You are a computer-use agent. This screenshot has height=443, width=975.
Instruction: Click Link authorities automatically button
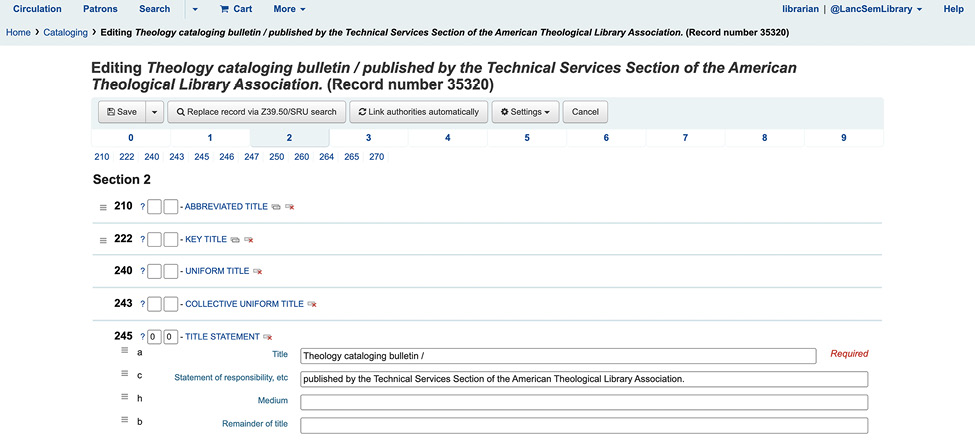tap(419, 112)
